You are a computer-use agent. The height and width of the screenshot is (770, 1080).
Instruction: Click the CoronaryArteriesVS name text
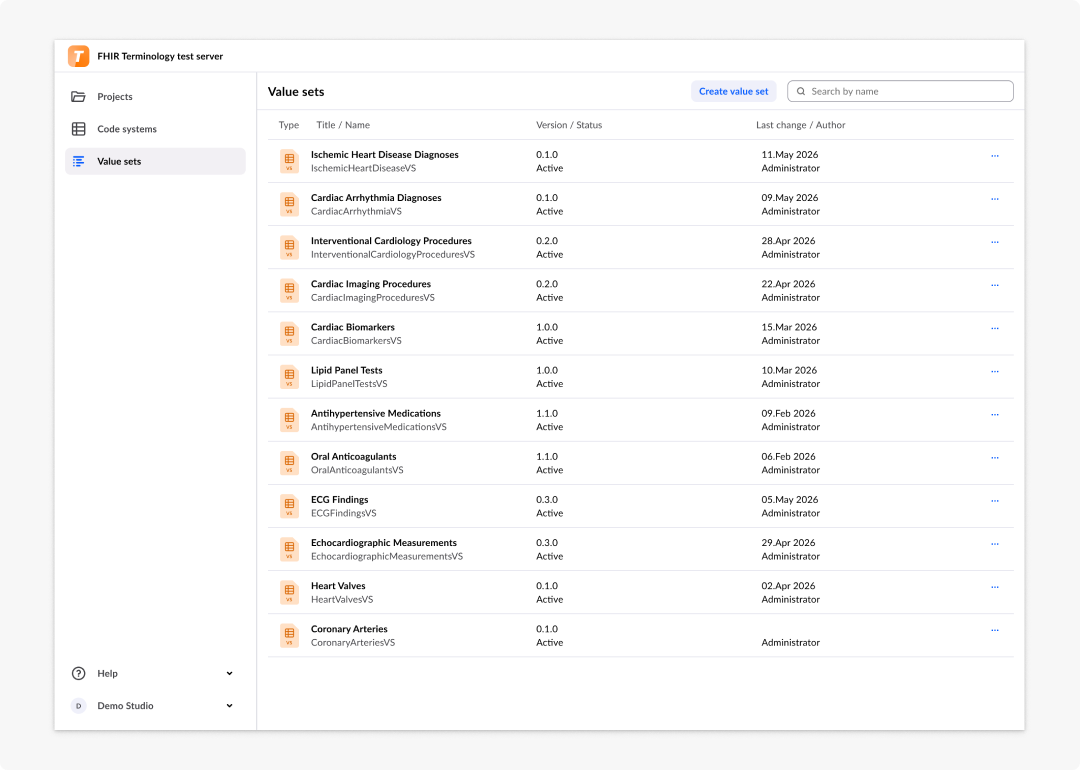pos(353,643)
